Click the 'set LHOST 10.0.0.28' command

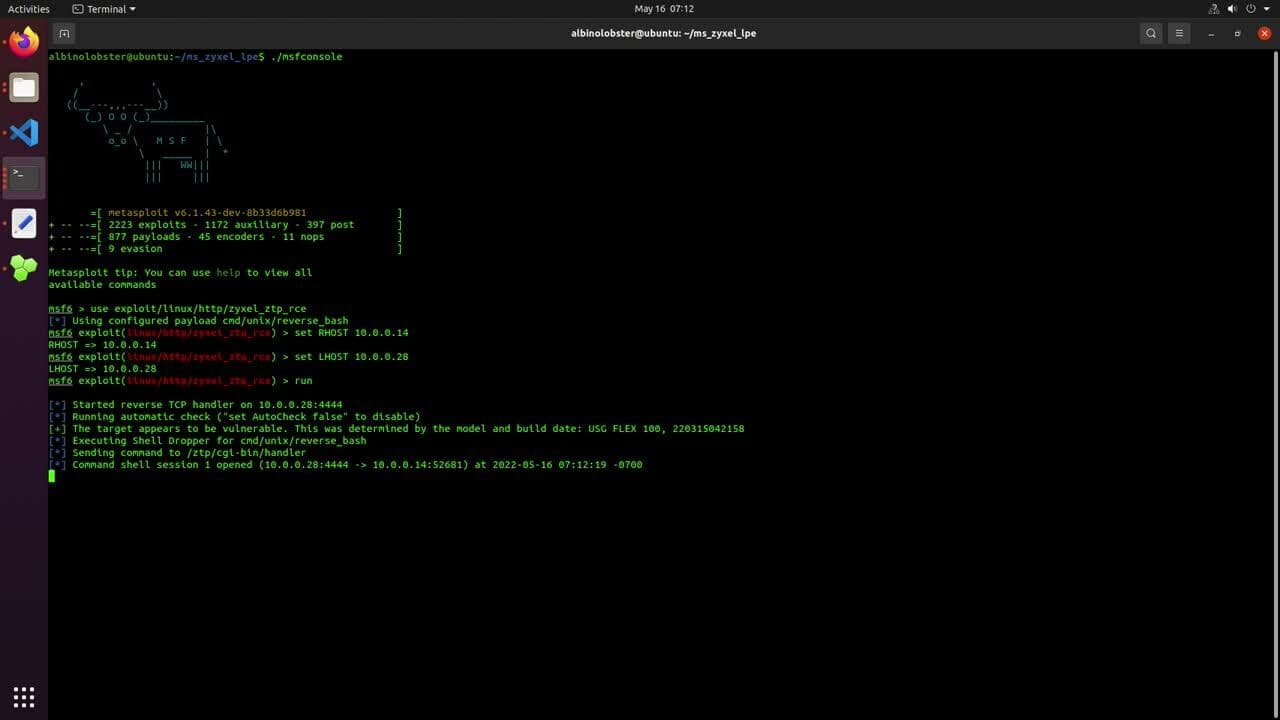pyautogui.click(x=351, y=357)
